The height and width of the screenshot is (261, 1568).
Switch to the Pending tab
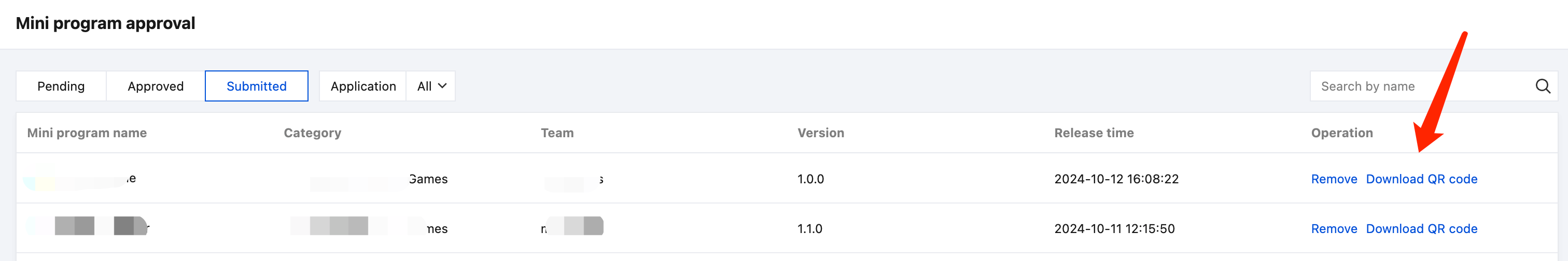(x=61, y=86)
